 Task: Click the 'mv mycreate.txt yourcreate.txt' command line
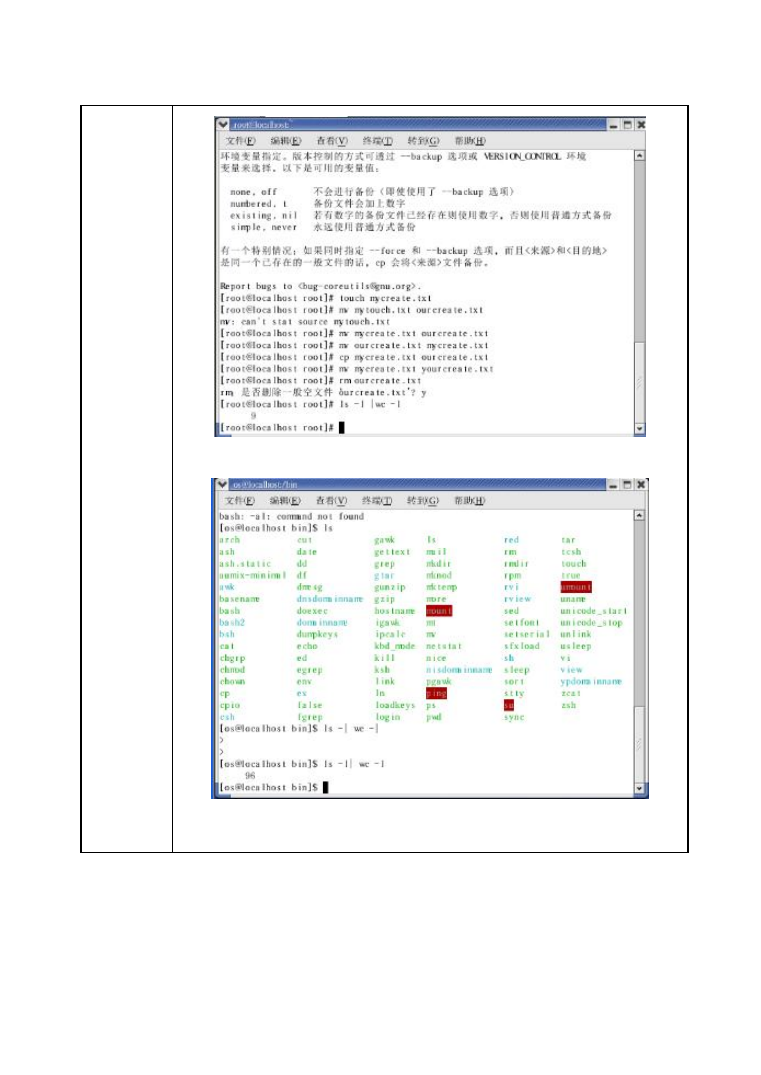coord(357,369)
